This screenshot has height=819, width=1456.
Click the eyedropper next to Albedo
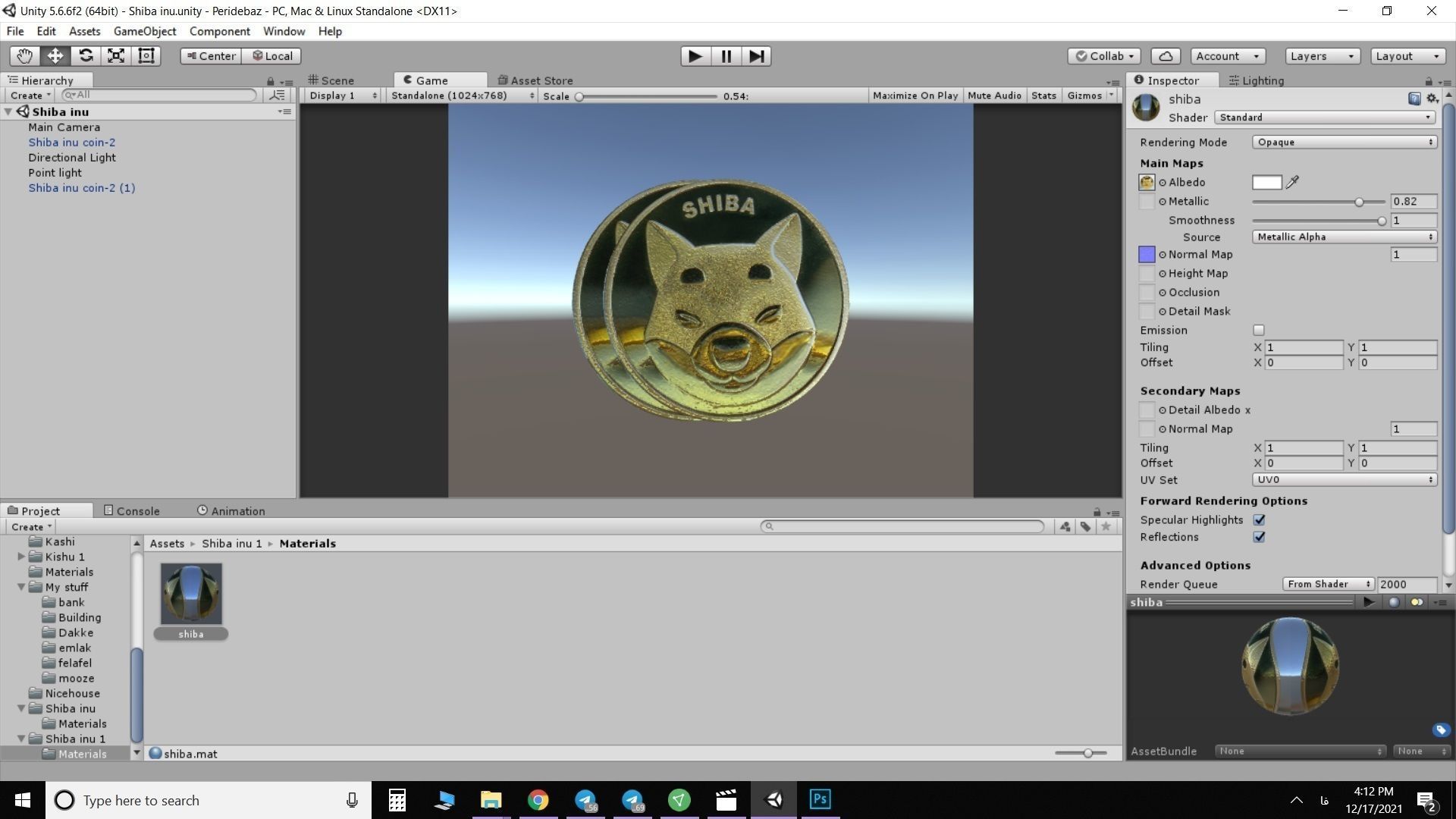click(x=1293, y=182)
